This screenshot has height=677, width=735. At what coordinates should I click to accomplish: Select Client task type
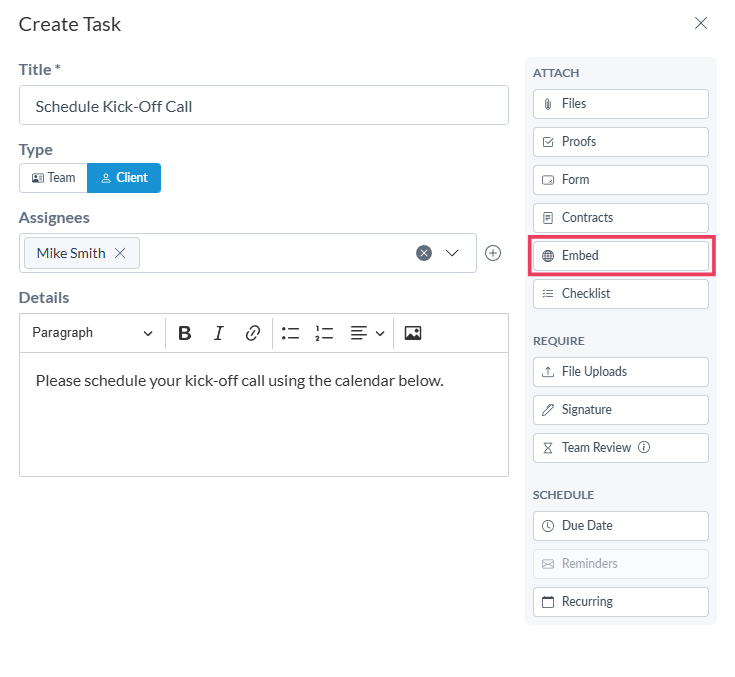tap(124, 178)
